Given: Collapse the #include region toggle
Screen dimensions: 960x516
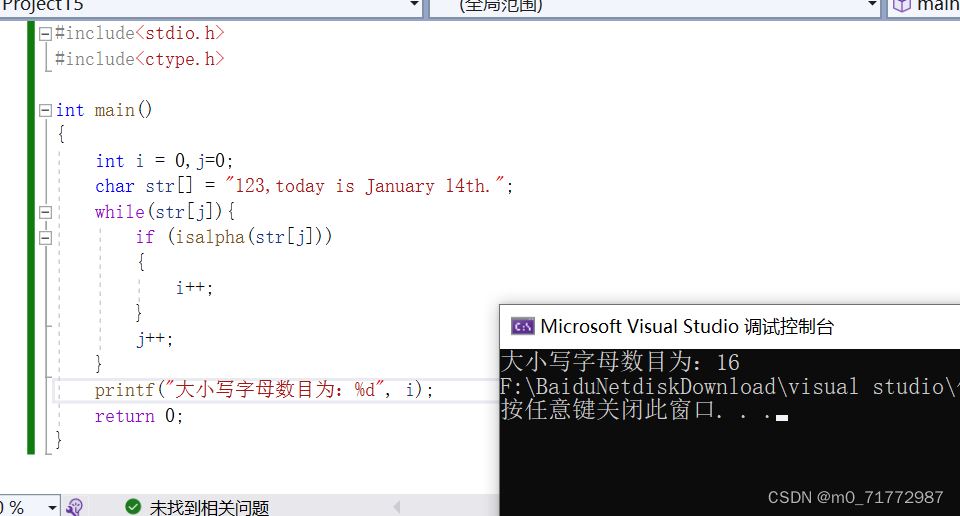Looking at the screenshot, I should pos(45,34).
